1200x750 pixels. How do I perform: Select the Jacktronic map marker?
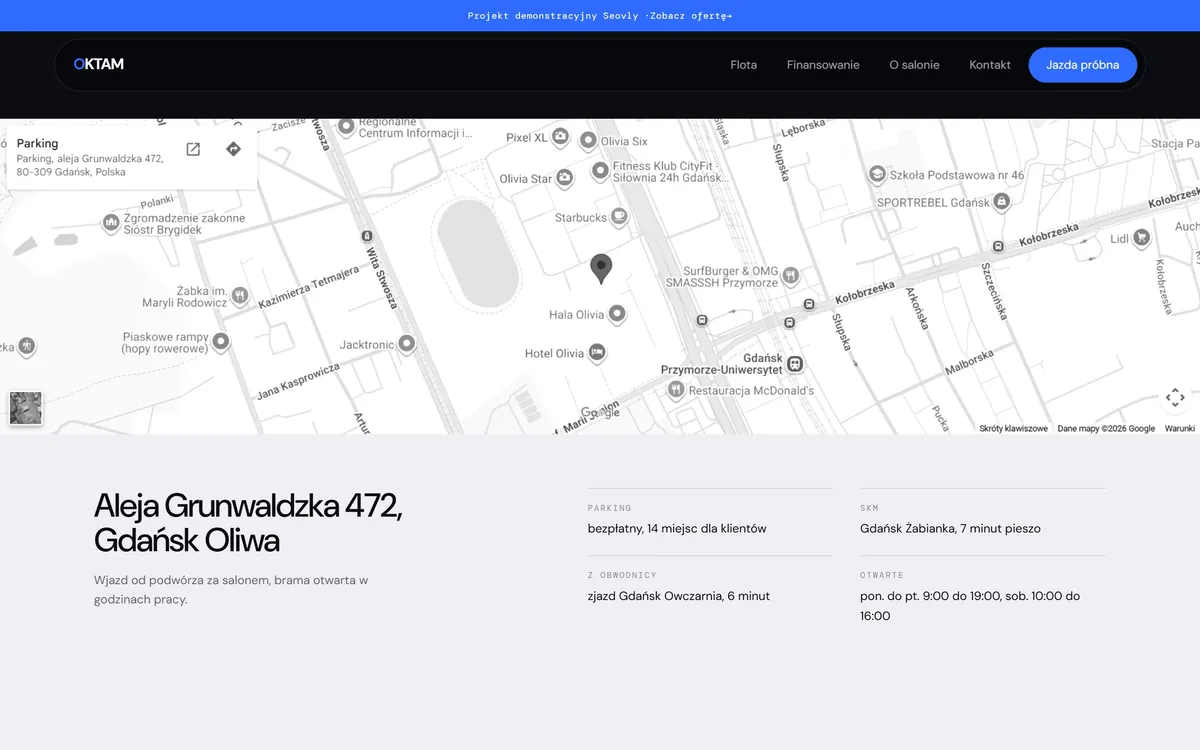coord(407,344)
